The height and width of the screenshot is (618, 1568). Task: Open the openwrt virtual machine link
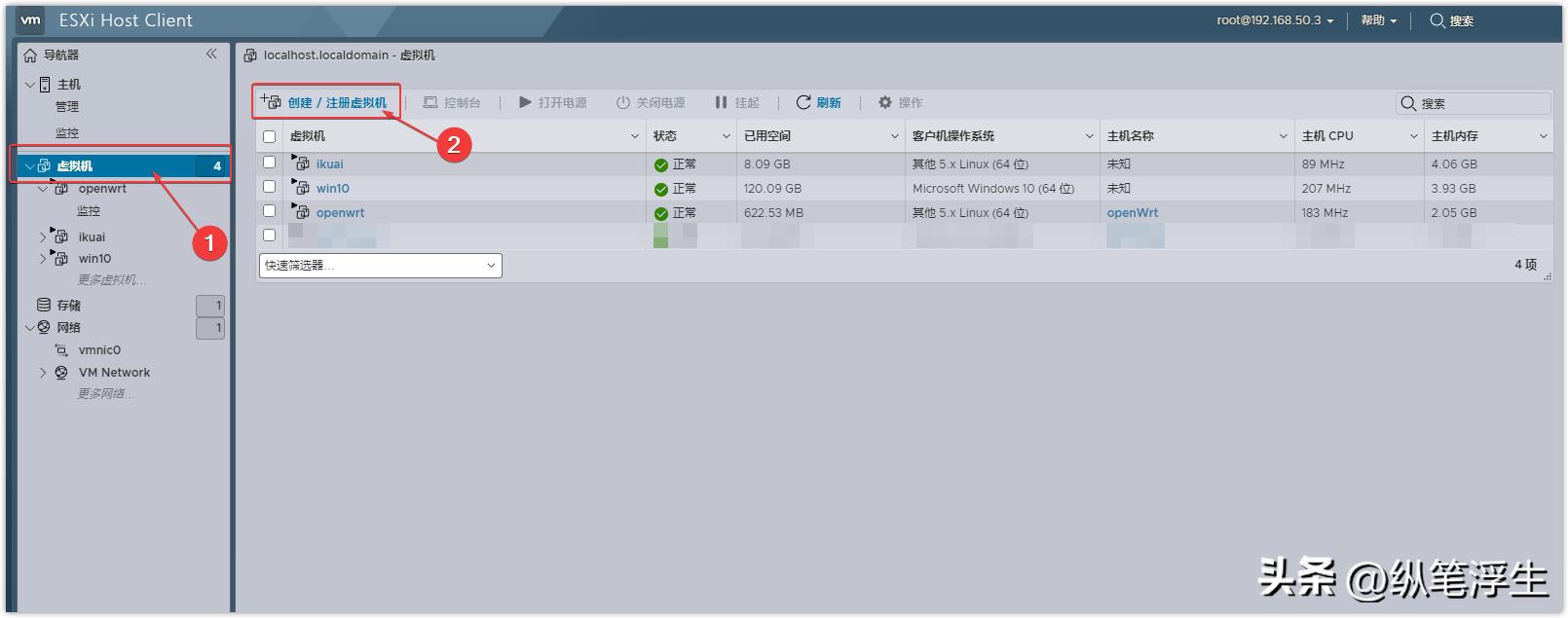(340, 213)
